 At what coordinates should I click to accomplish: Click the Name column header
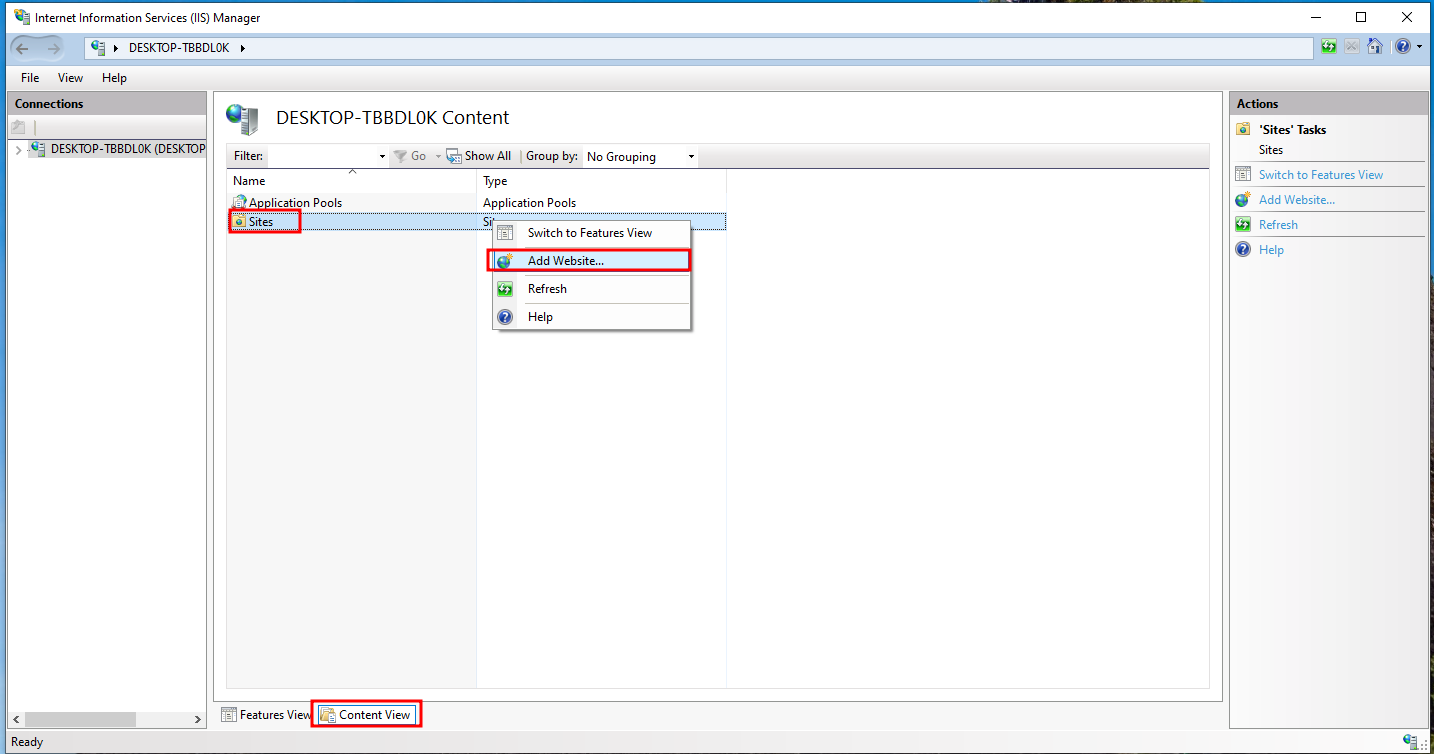coord(249,181)
